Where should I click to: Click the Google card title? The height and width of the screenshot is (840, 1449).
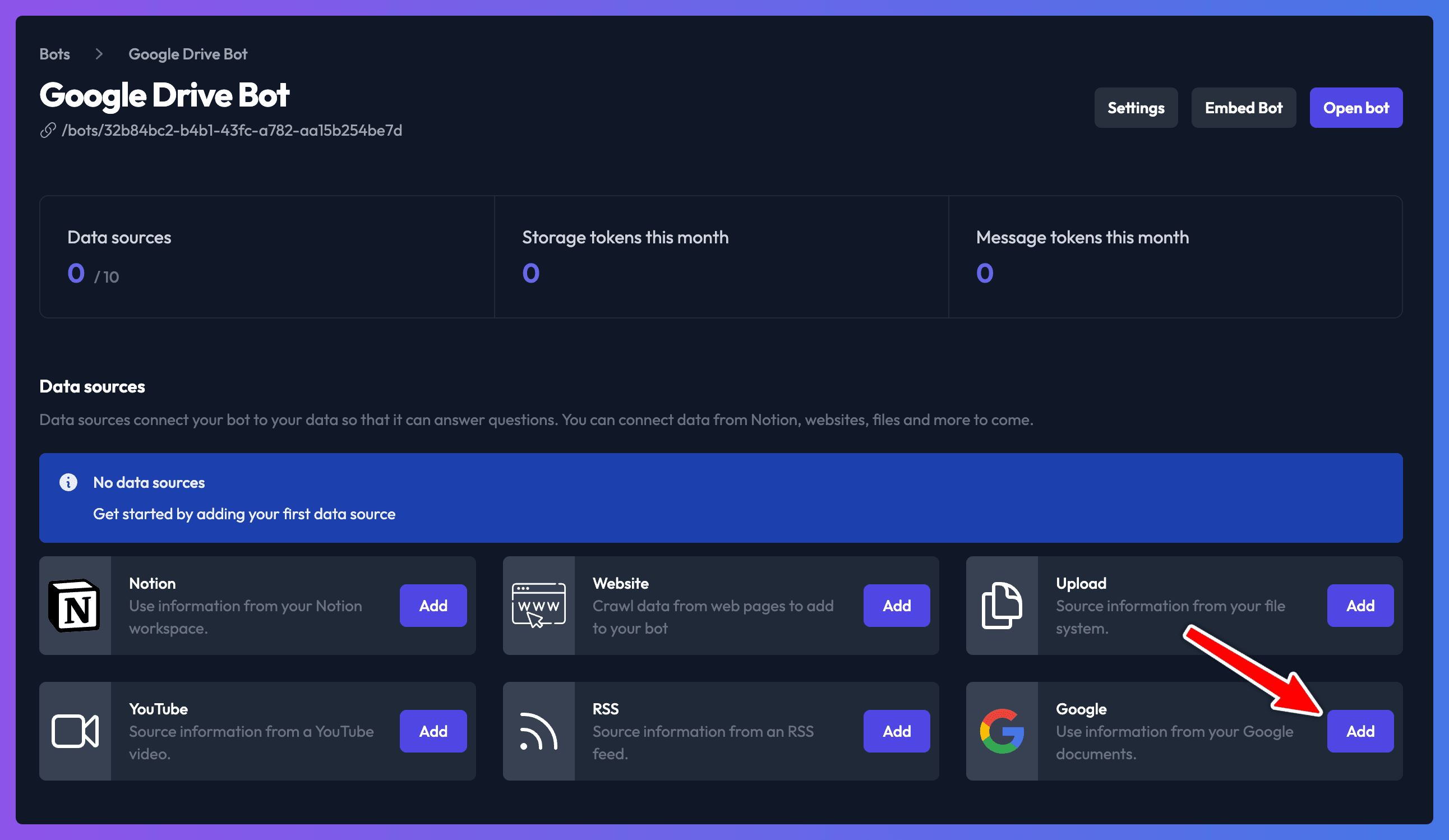pyautogui.click(x=1081, y=709)
